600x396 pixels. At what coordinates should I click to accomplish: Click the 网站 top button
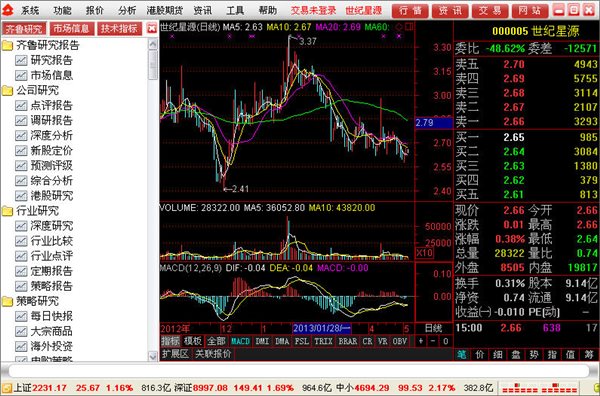(530, 11)
